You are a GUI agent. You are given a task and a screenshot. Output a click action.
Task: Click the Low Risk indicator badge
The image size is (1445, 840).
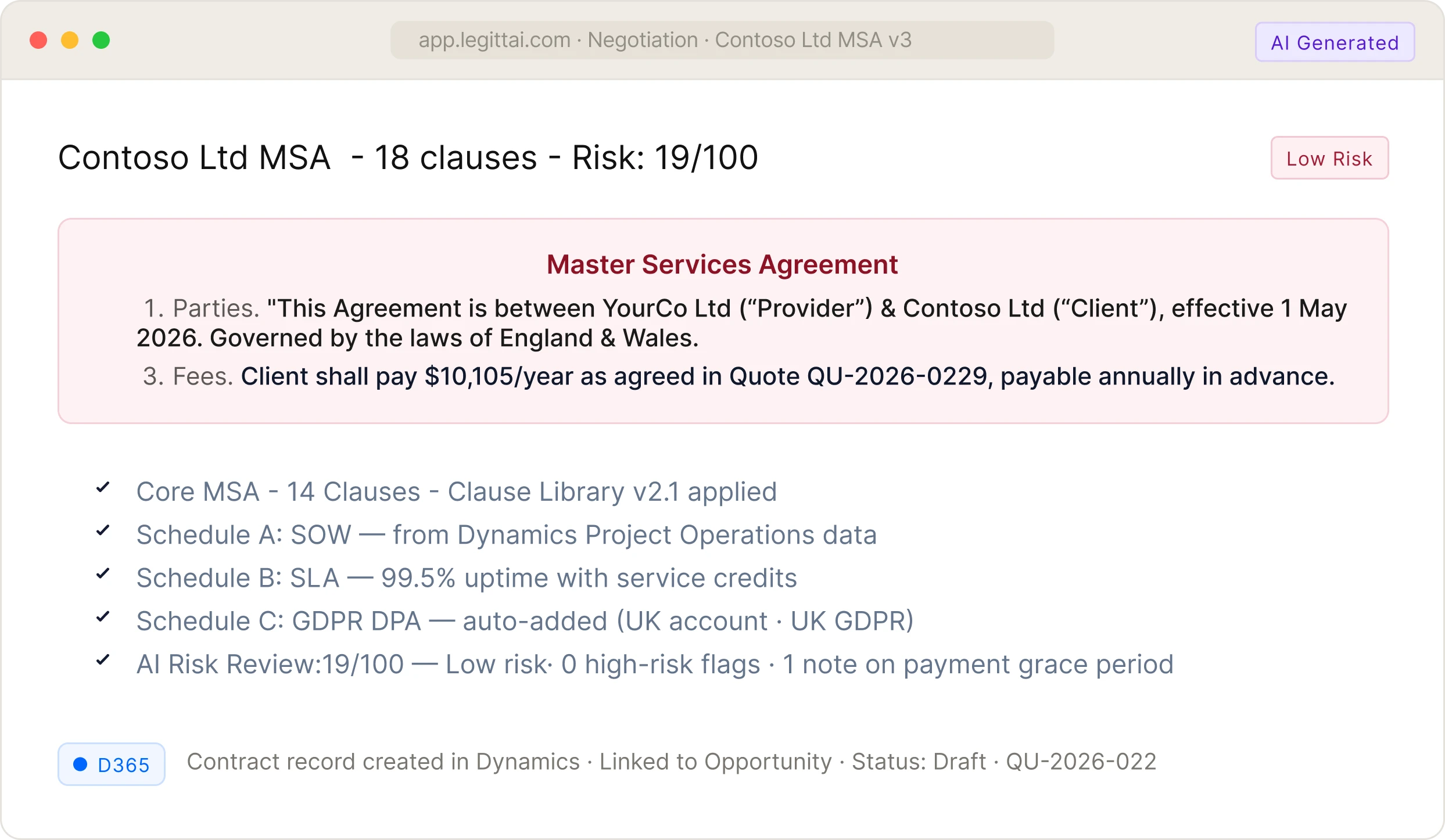coord(1329,157)
